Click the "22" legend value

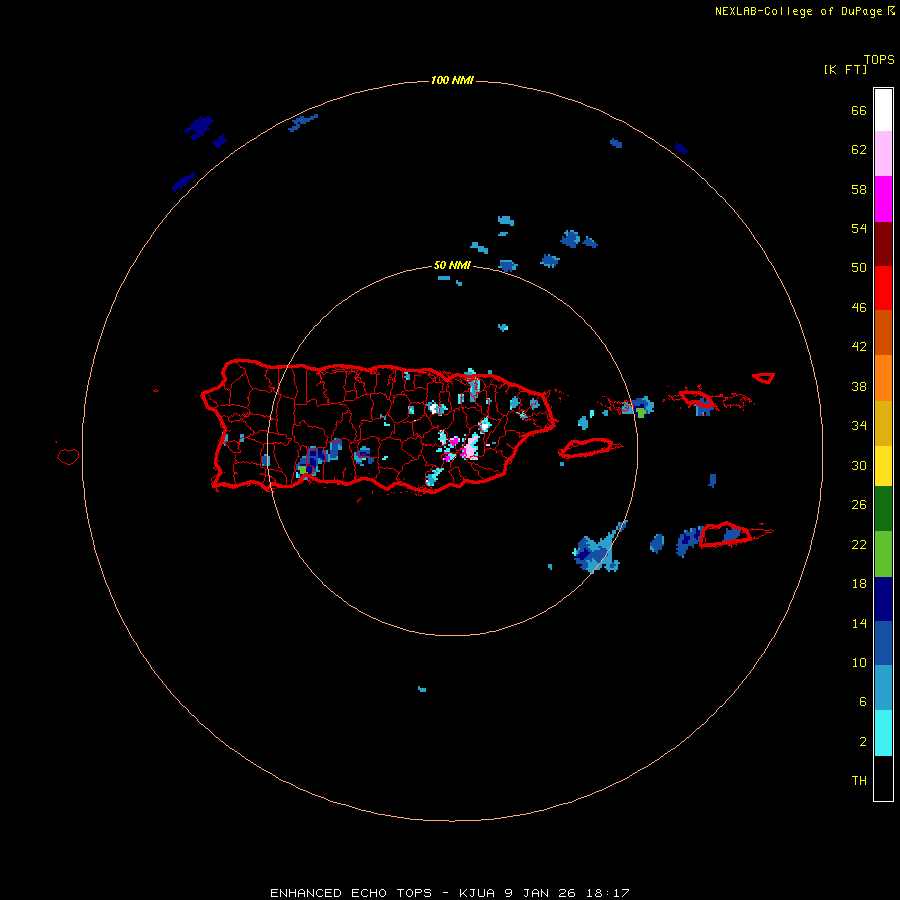pyautogui.click(x=859, y=545)
